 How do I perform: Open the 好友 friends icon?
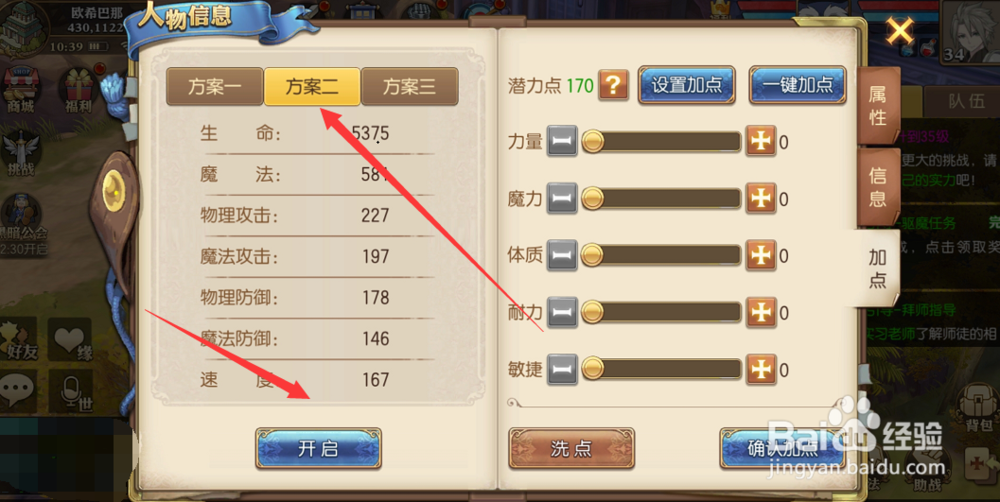click(18, 338)
